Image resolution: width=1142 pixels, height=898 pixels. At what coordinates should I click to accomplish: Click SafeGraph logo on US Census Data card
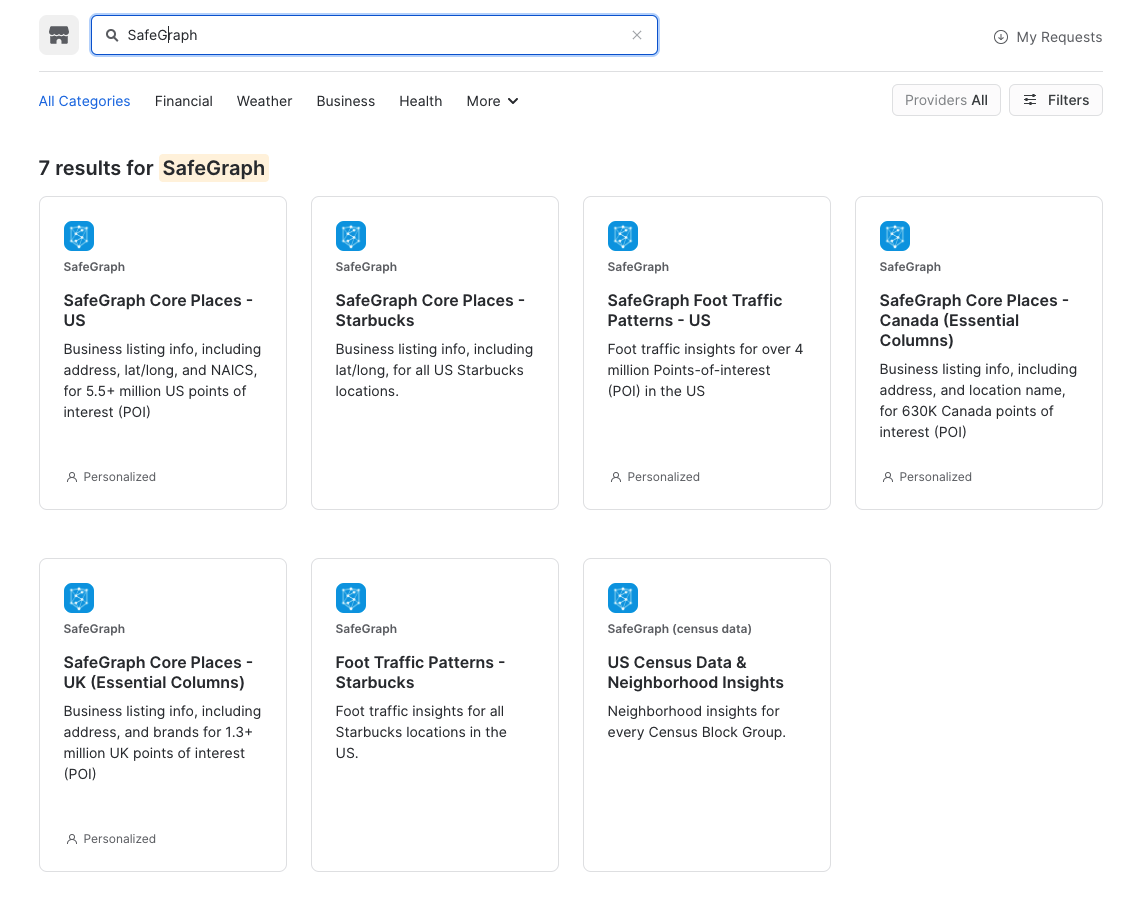pos(623,598)
